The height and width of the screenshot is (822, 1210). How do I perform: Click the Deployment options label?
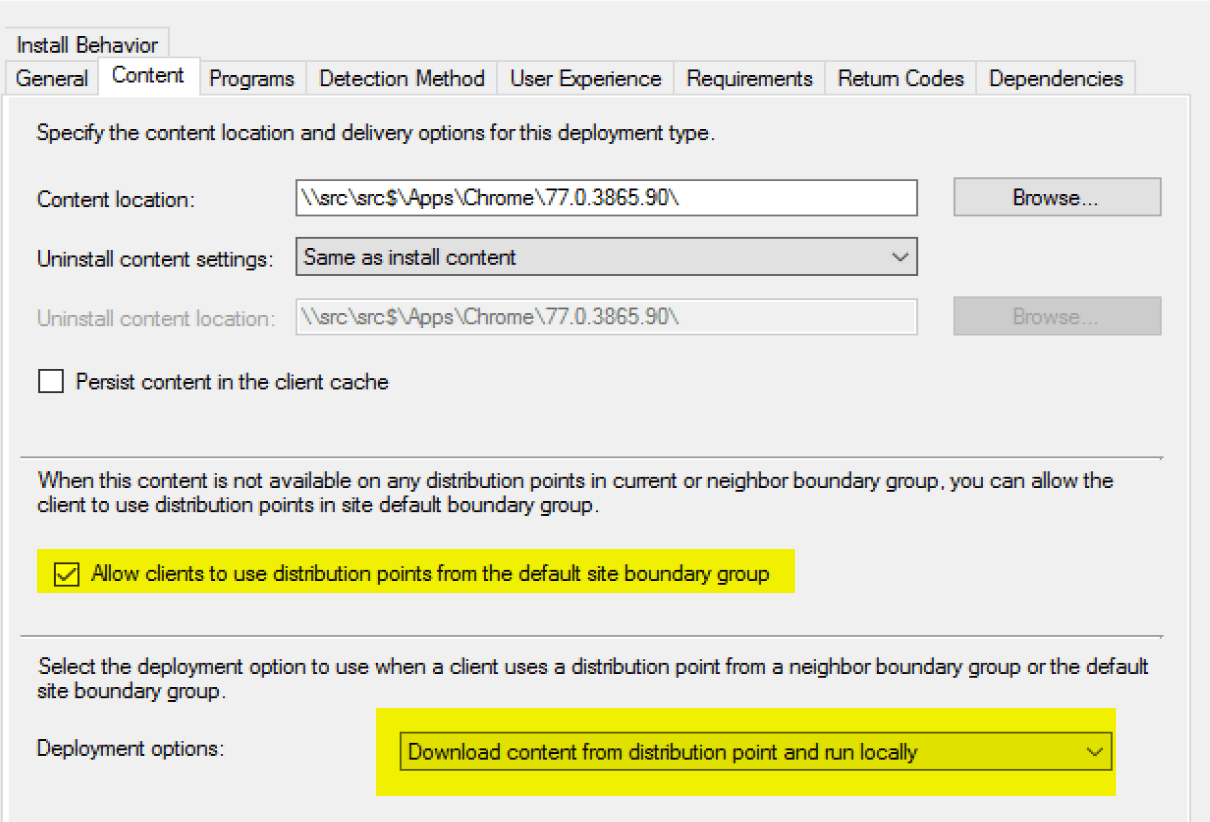(130, 748)
